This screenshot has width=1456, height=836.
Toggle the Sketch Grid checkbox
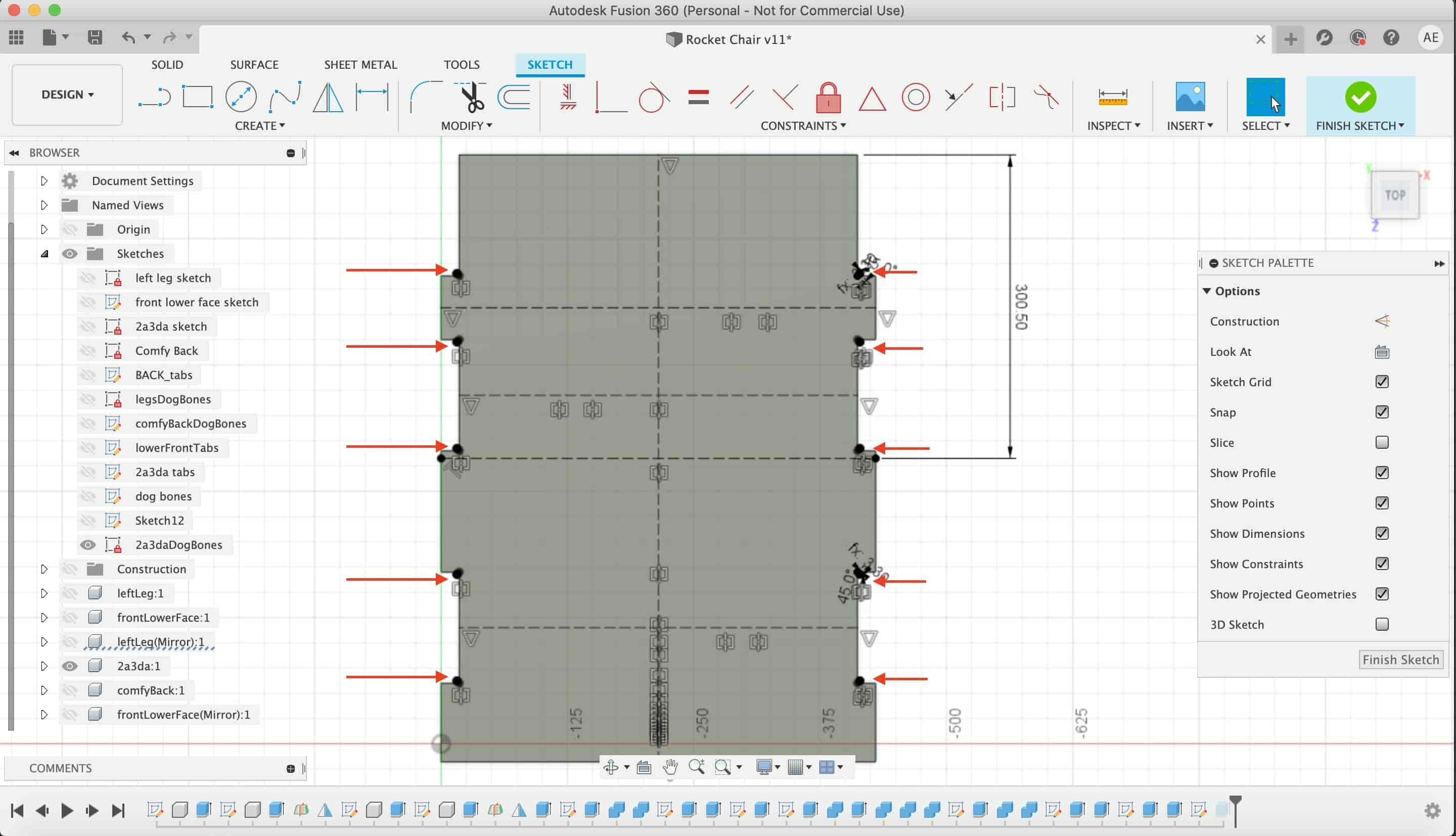(x=1381, y=382)
